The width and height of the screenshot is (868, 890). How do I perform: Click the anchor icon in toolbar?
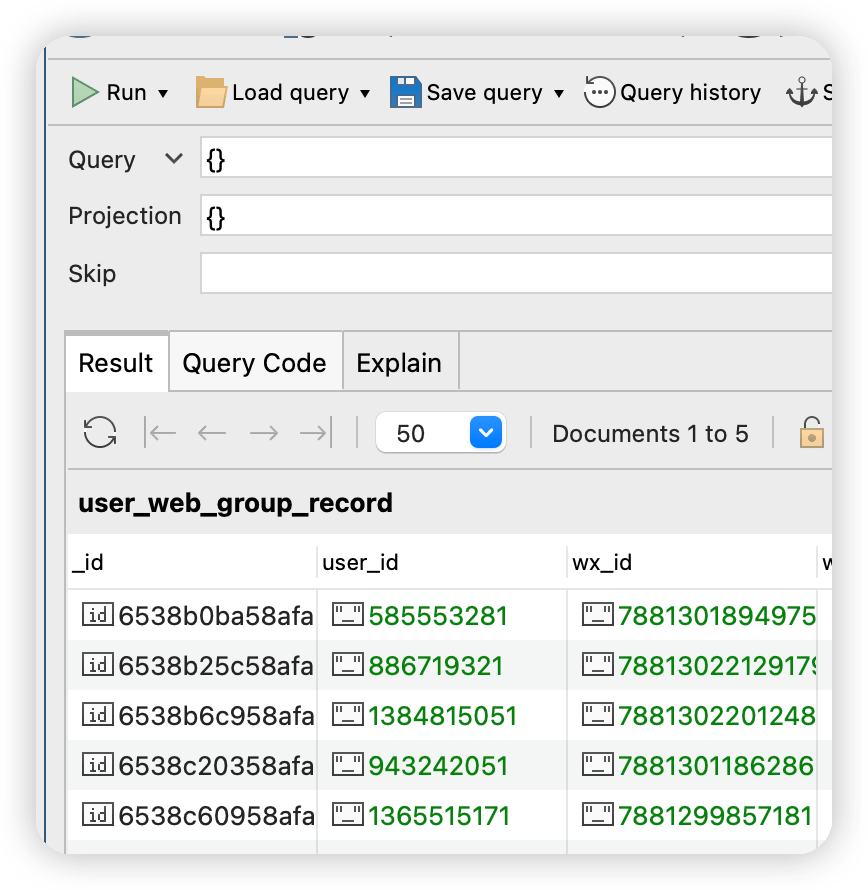[801, 92]
